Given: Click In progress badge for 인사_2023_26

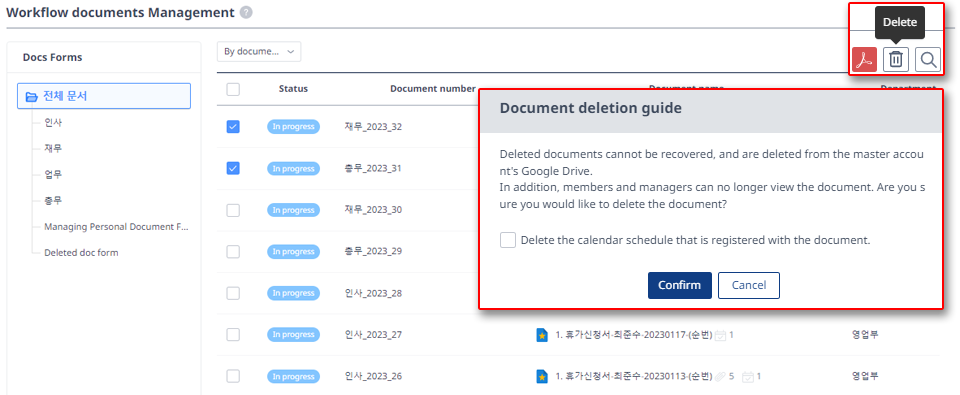Looking at the screenshot, I should (x=293, y=376).
